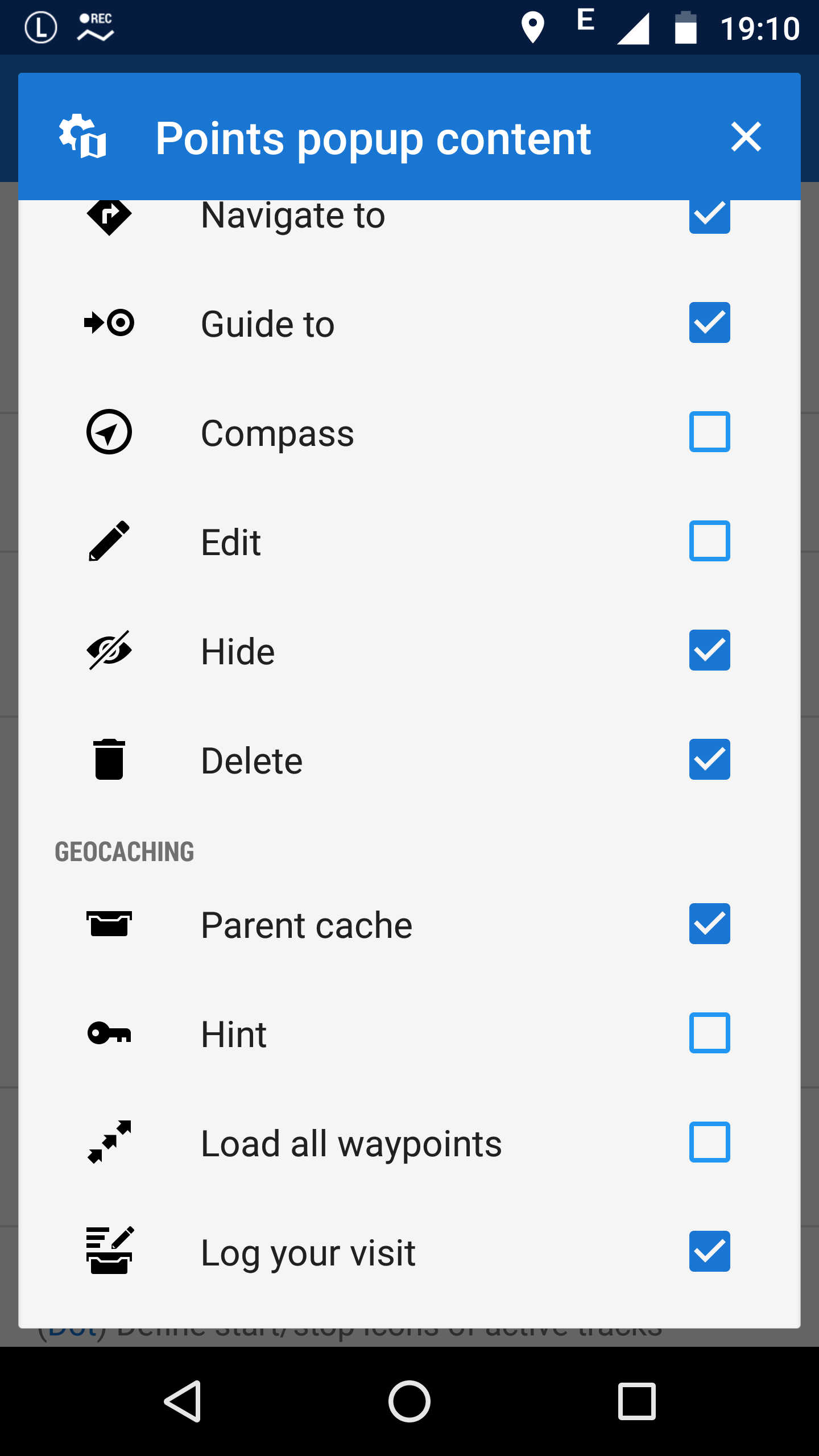Close the Points popup content dialog
This screenshot has width=819, height=1456.
pos(746,136)
